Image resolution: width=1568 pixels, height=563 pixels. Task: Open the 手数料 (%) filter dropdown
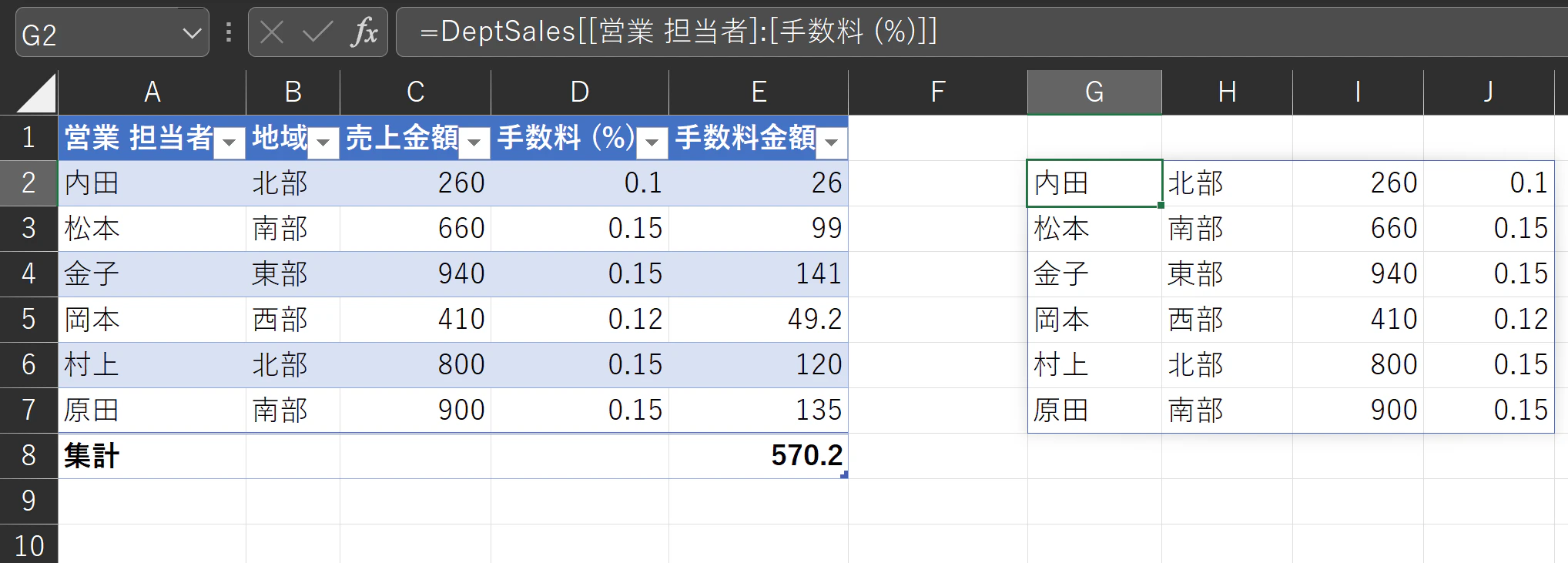(652, 142)
